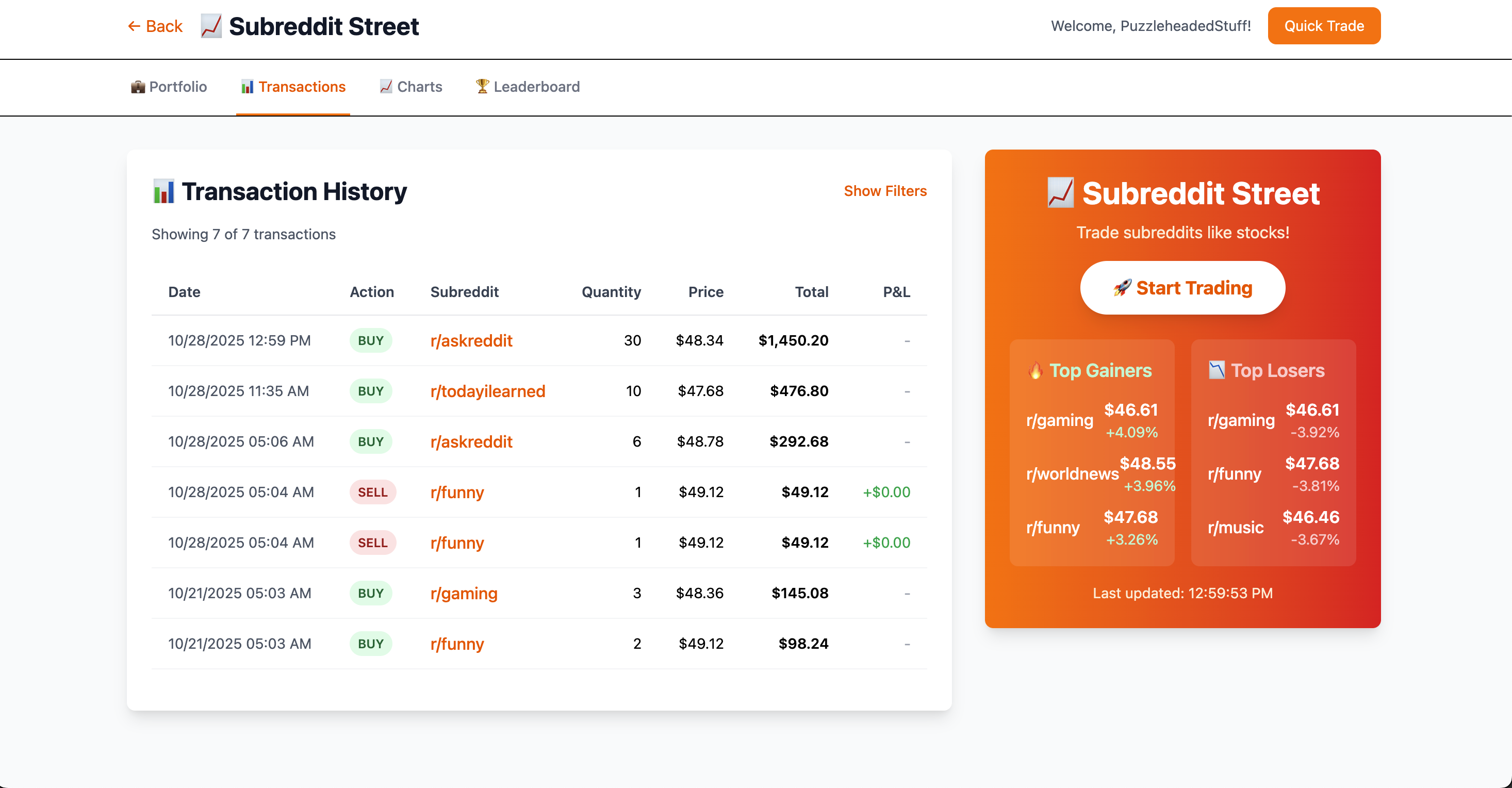Click r/askreddit in the 30-quantity row
This screenshot has height=788, width=1512.
pos(471,340)
